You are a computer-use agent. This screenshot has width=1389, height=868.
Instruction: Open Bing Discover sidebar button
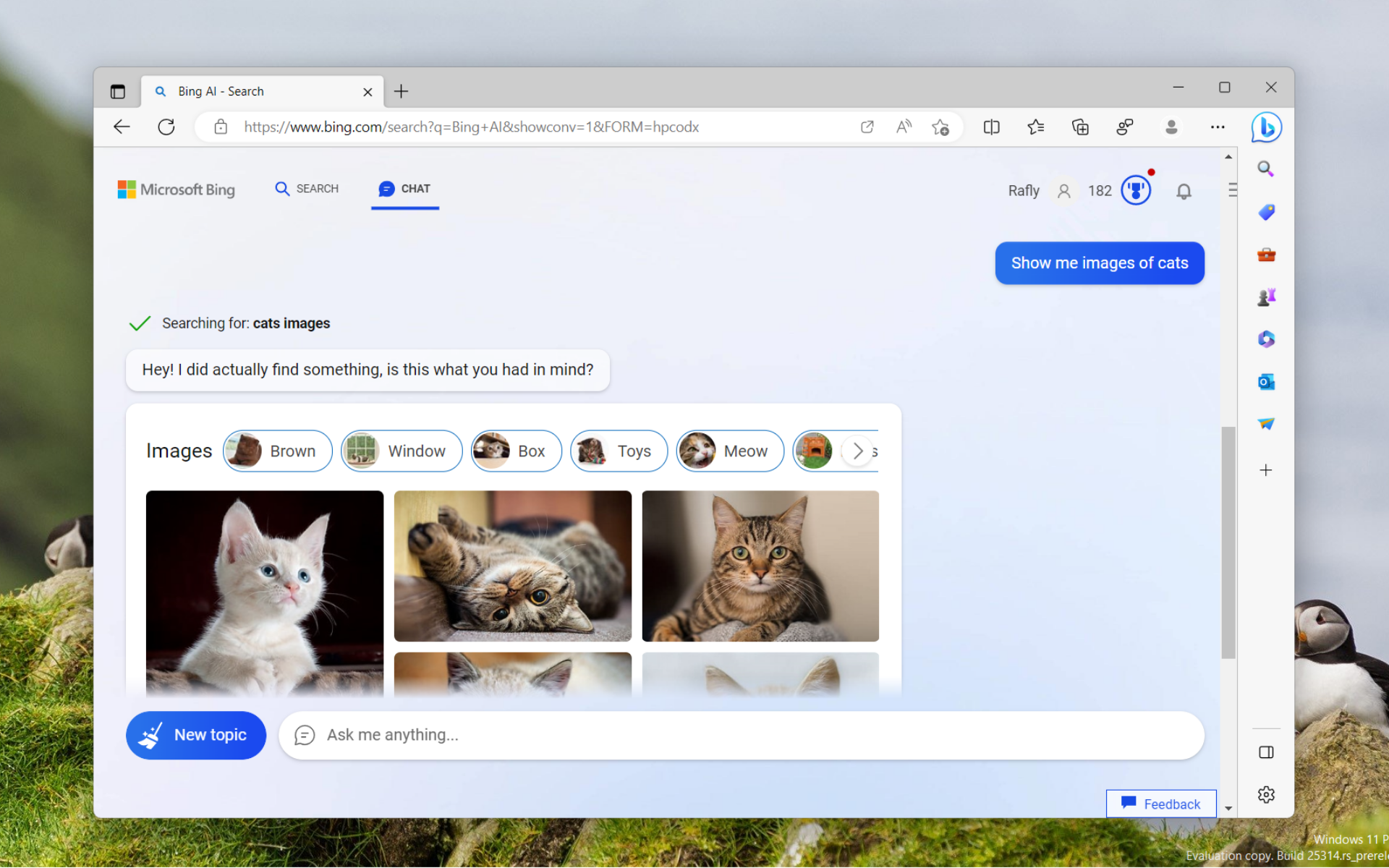(1267, 127)
